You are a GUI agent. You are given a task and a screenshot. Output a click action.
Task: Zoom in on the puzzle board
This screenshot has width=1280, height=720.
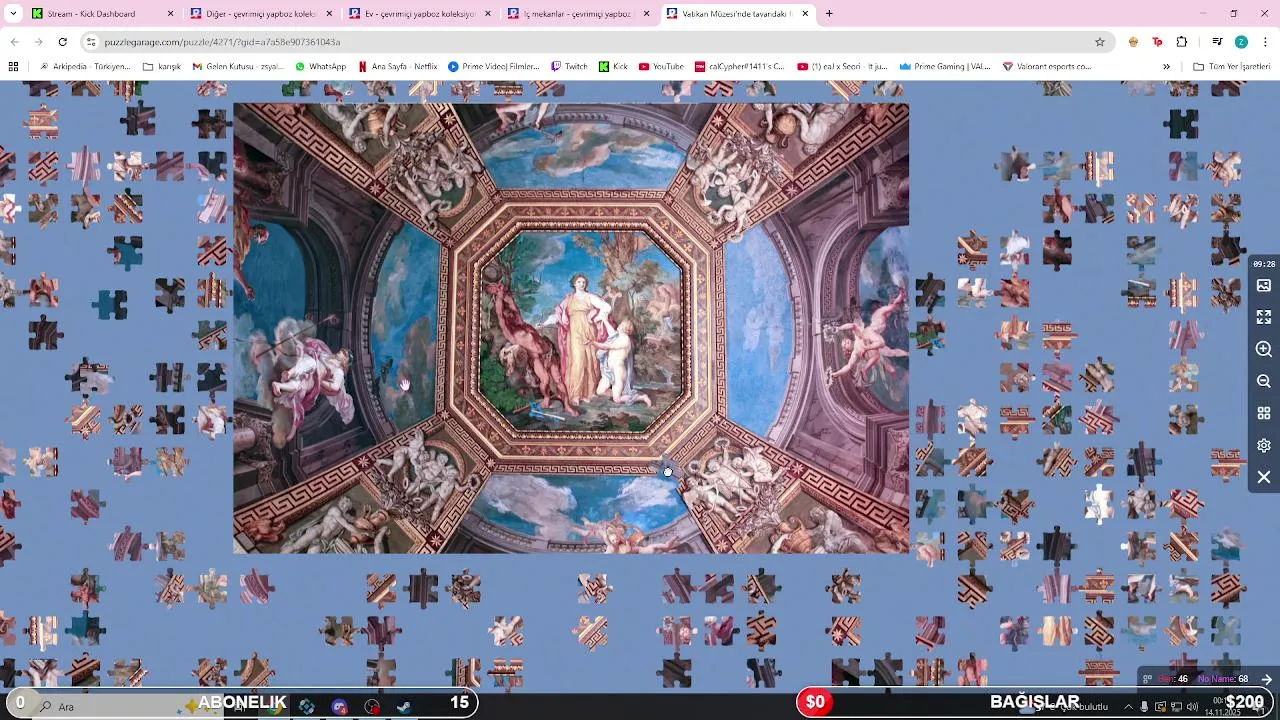click(1264, 349)
